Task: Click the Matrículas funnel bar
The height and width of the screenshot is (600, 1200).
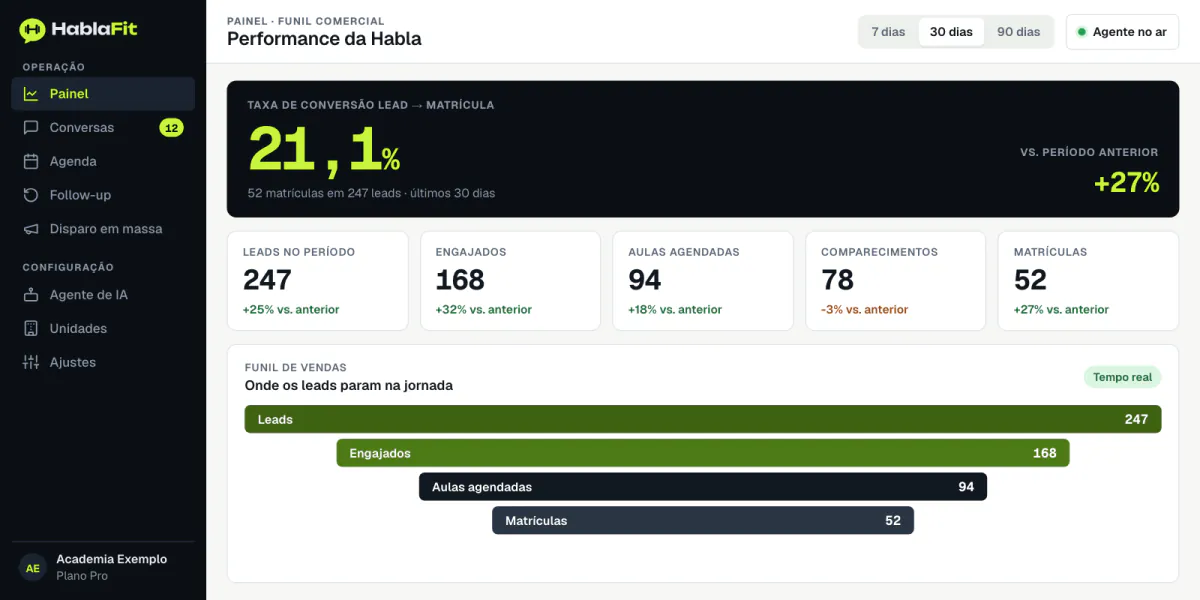Action: tap(703, 521)
